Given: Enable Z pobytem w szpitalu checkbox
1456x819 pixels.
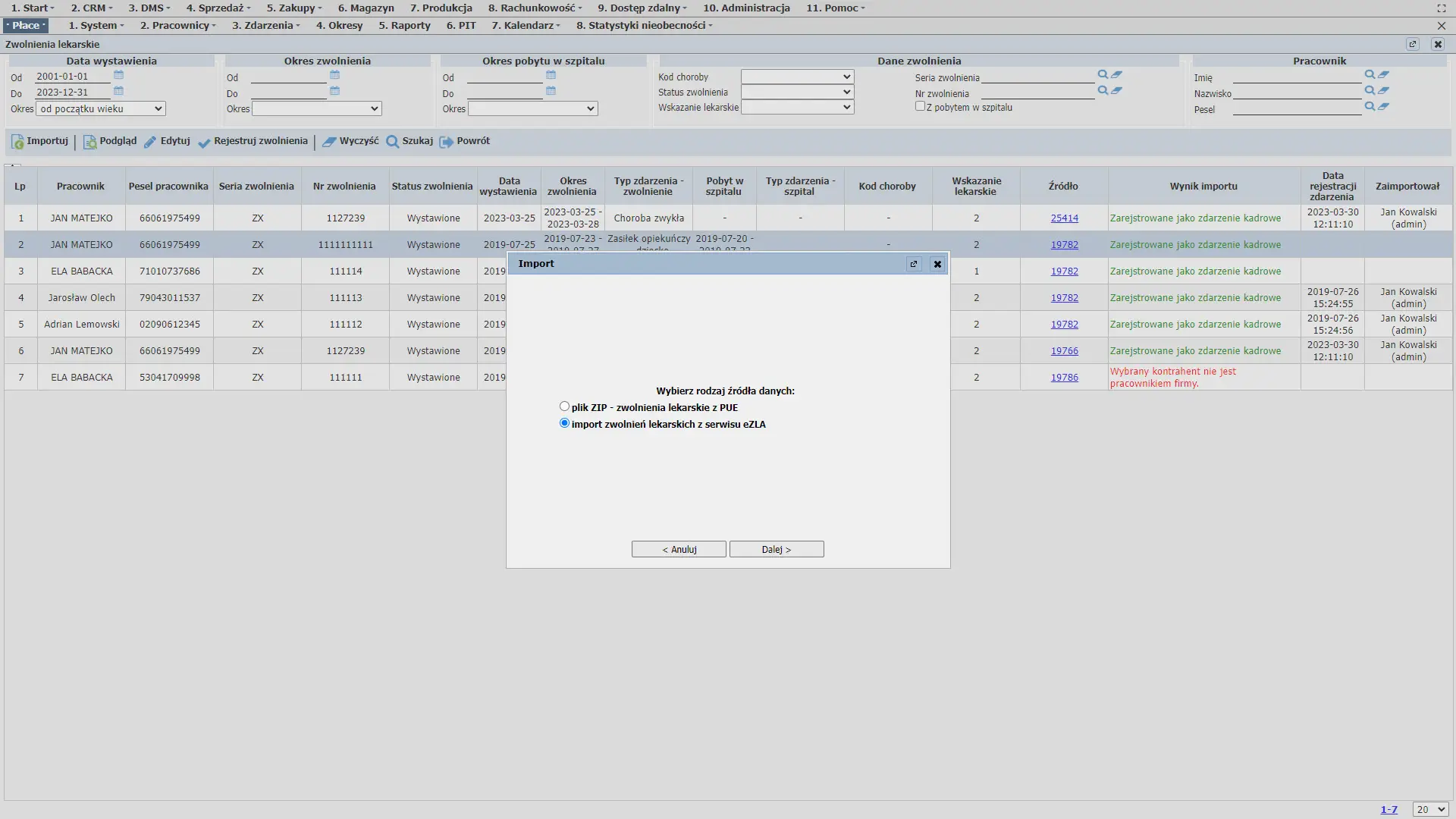Looking at the screenshot, I should point(920,106).
